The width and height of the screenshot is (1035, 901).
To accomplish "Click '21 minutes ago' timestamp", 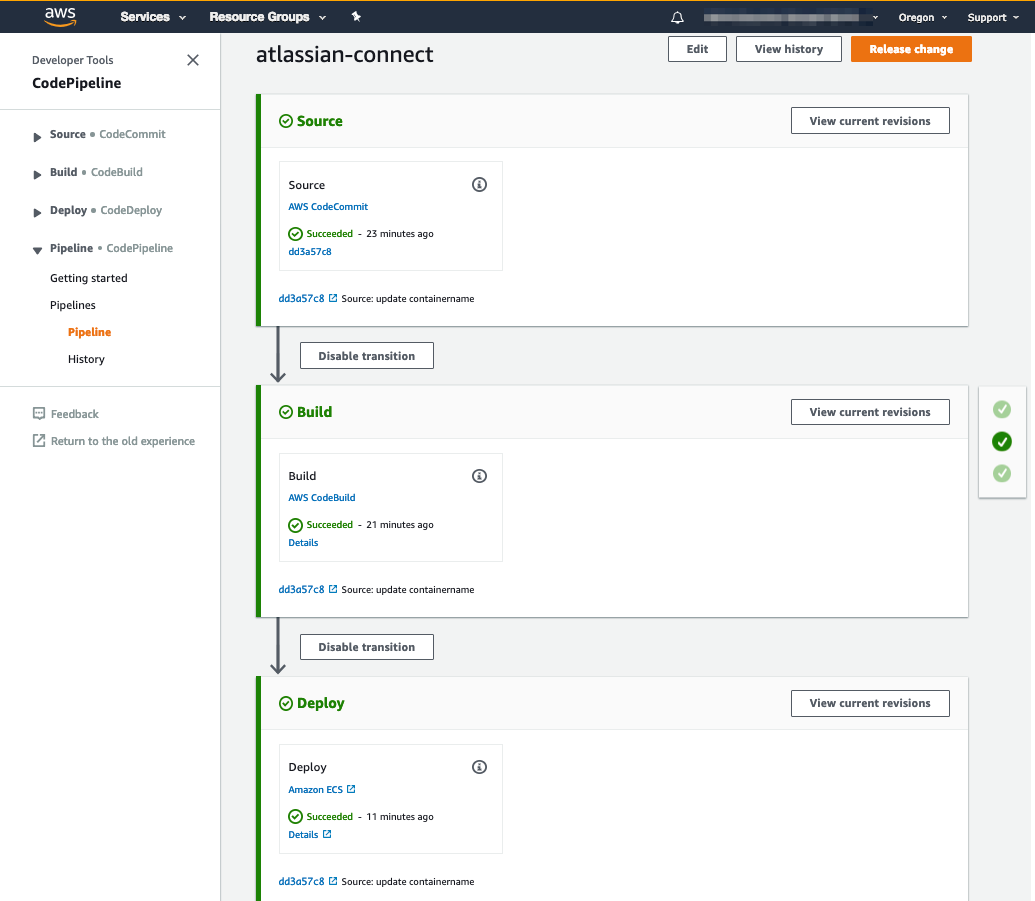I will (x=400, y=525).
